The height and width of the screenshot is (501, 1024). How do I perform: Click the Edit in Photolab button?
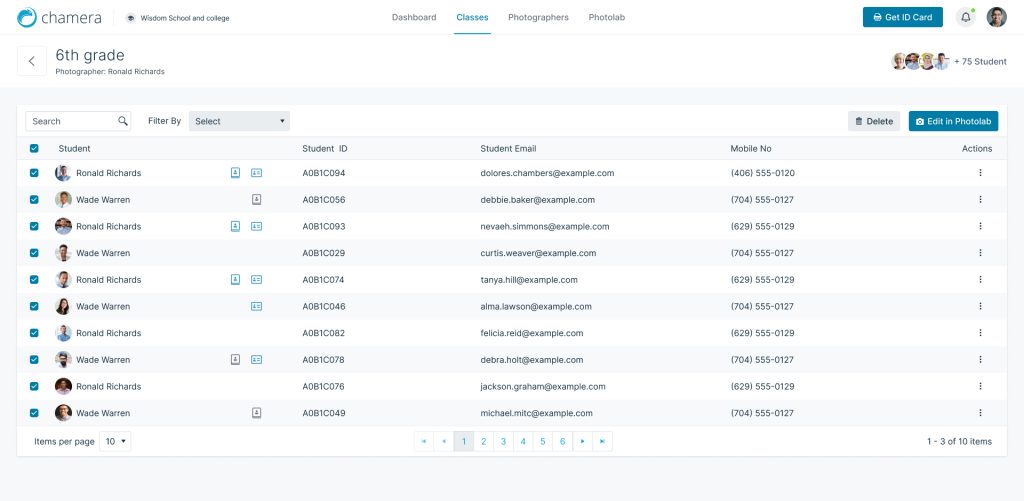(953, 121)
